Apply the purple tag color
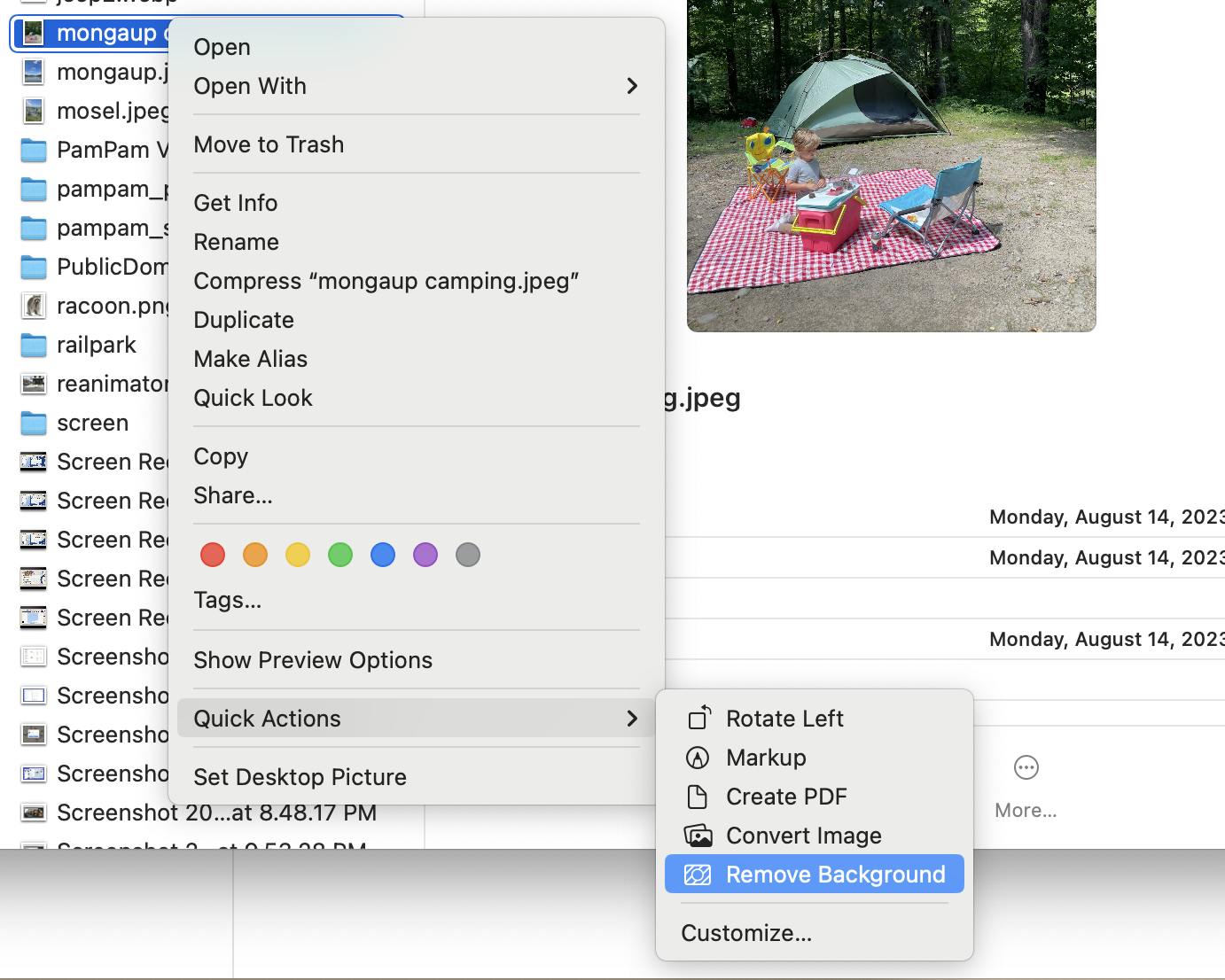This screenshot has height=980, width=1225. pyautogui.click(x=425, y=555)
